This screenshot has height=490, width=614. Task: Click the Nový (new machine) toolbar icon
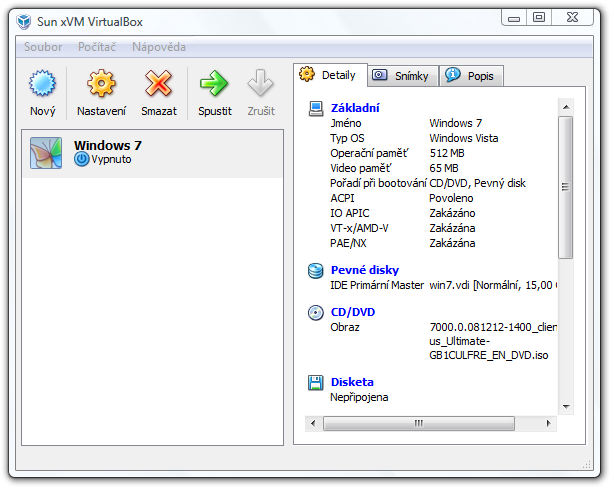click(x=42, y=83)
